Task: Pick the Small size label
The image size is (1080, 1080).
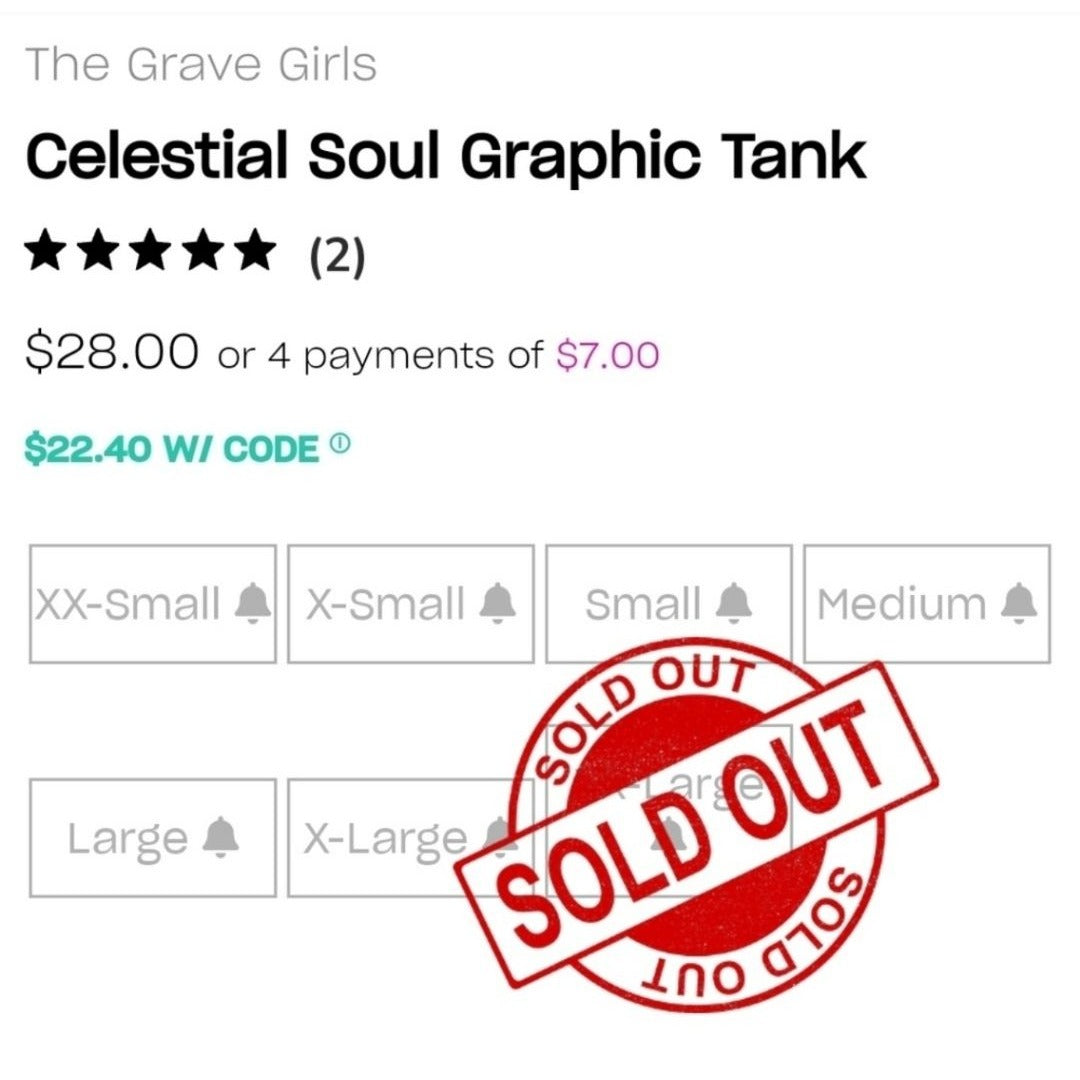Action: point(643,604)
